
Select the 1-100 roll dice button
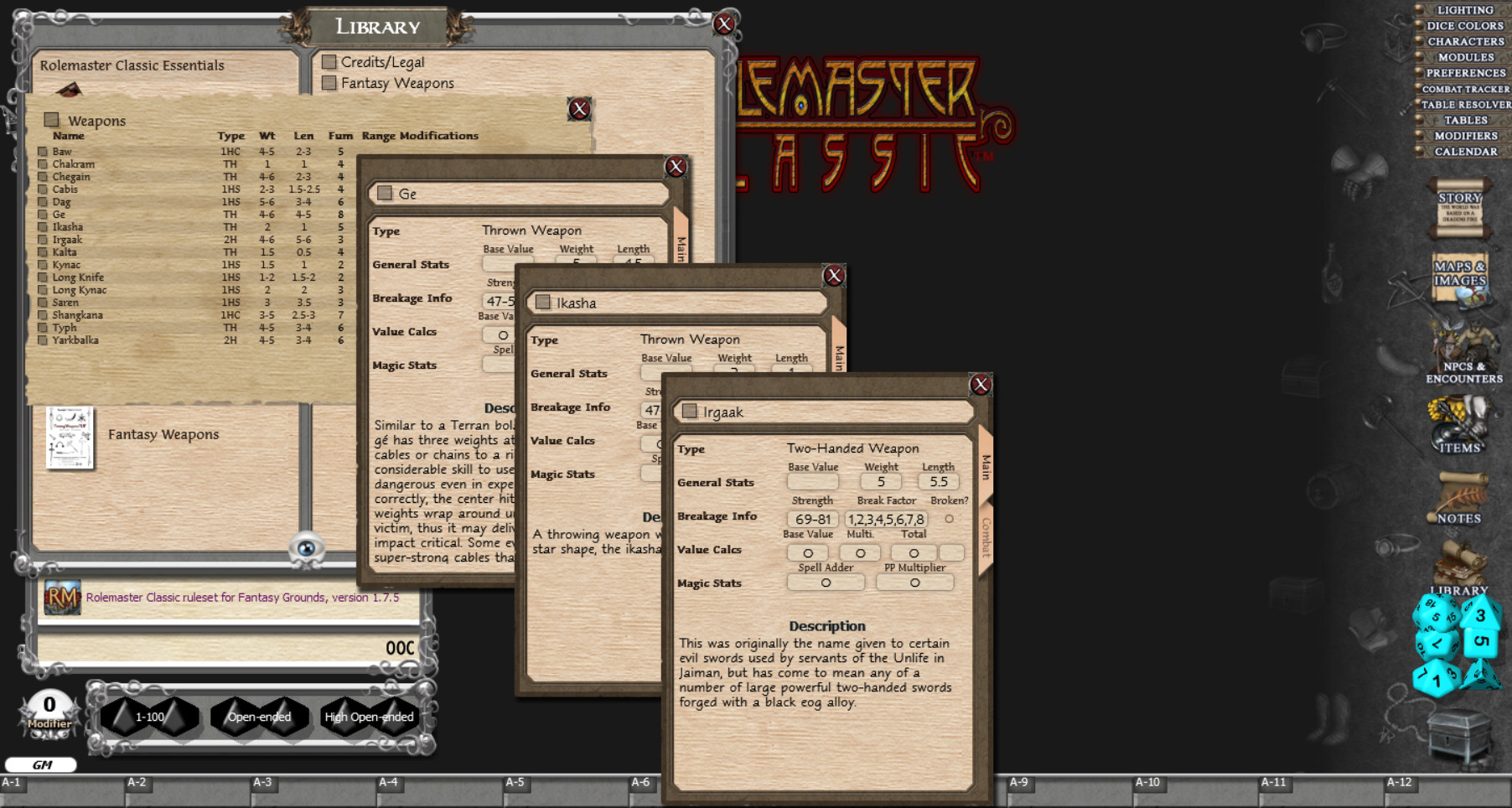149,717
